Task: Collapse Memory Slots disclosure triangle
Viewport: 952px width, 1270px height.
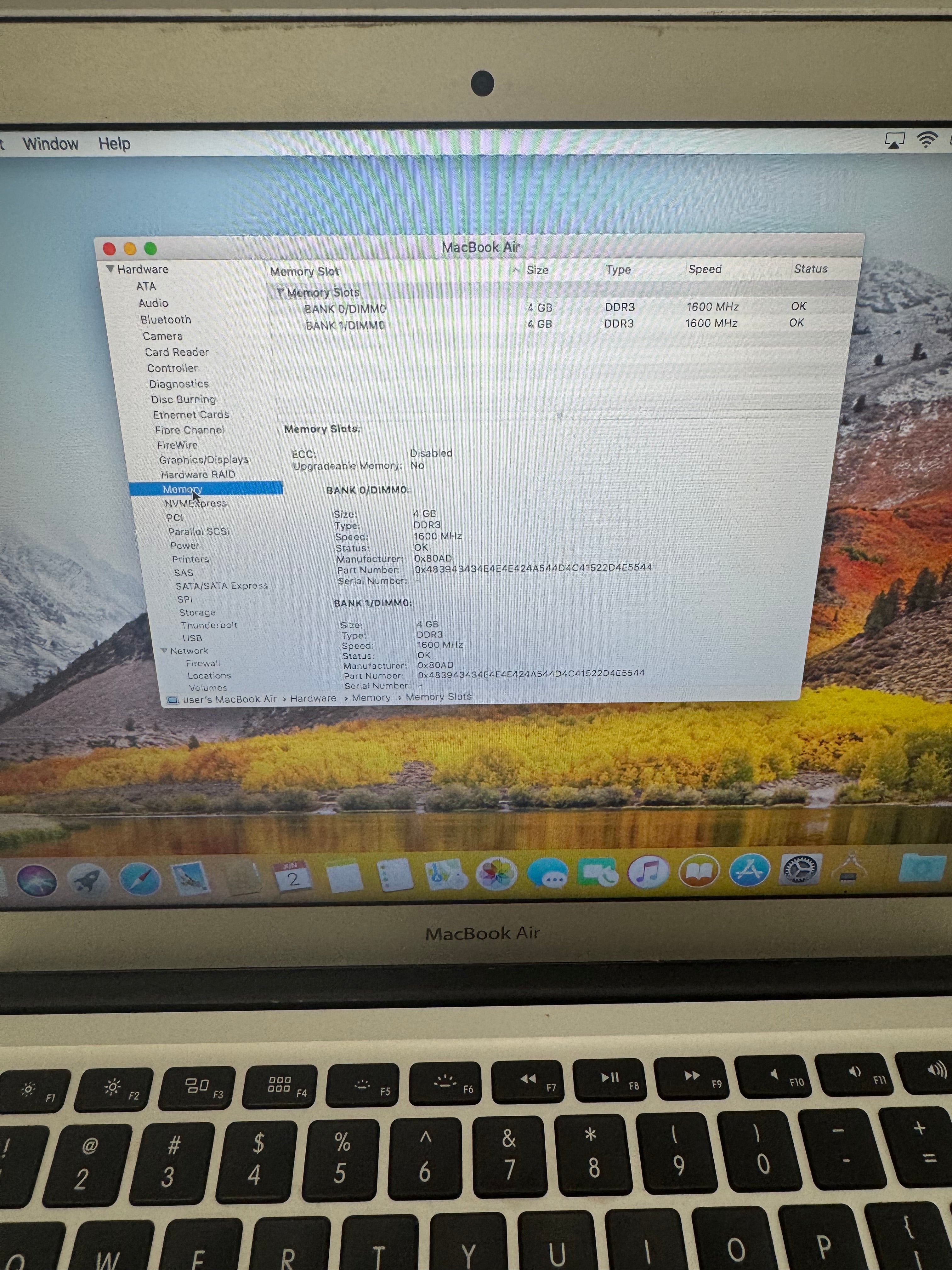Action: (x=280, y=292)
